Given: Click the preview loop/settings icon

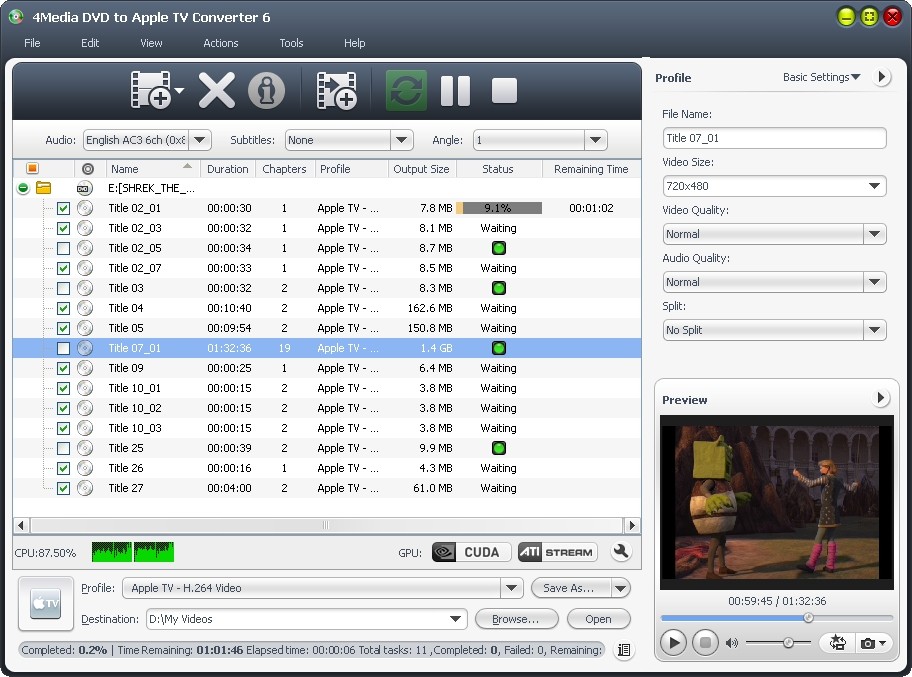Looking at the screenshot, I should tap(837, 643).
